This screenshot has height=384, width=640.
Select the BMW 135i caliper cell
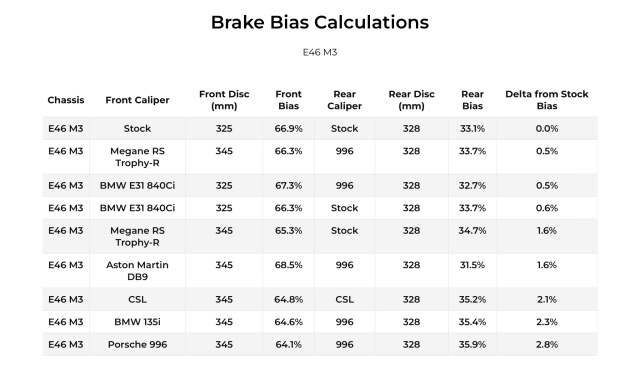[x=138, y=322]
